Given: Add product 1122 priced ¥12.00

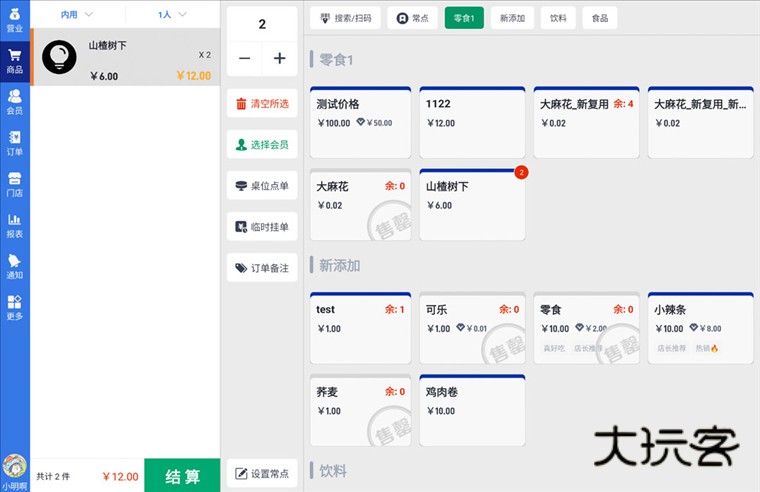Looking at the screenshot, I should pos(472,122).
